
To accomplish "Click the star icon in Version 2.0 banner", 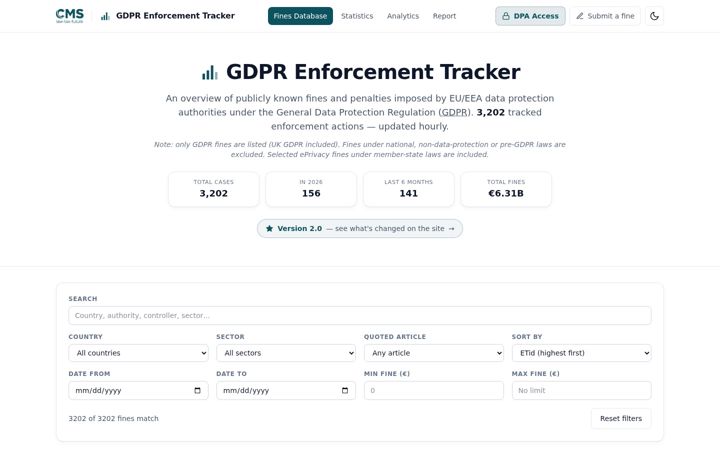I will click(x=270, y=228).
